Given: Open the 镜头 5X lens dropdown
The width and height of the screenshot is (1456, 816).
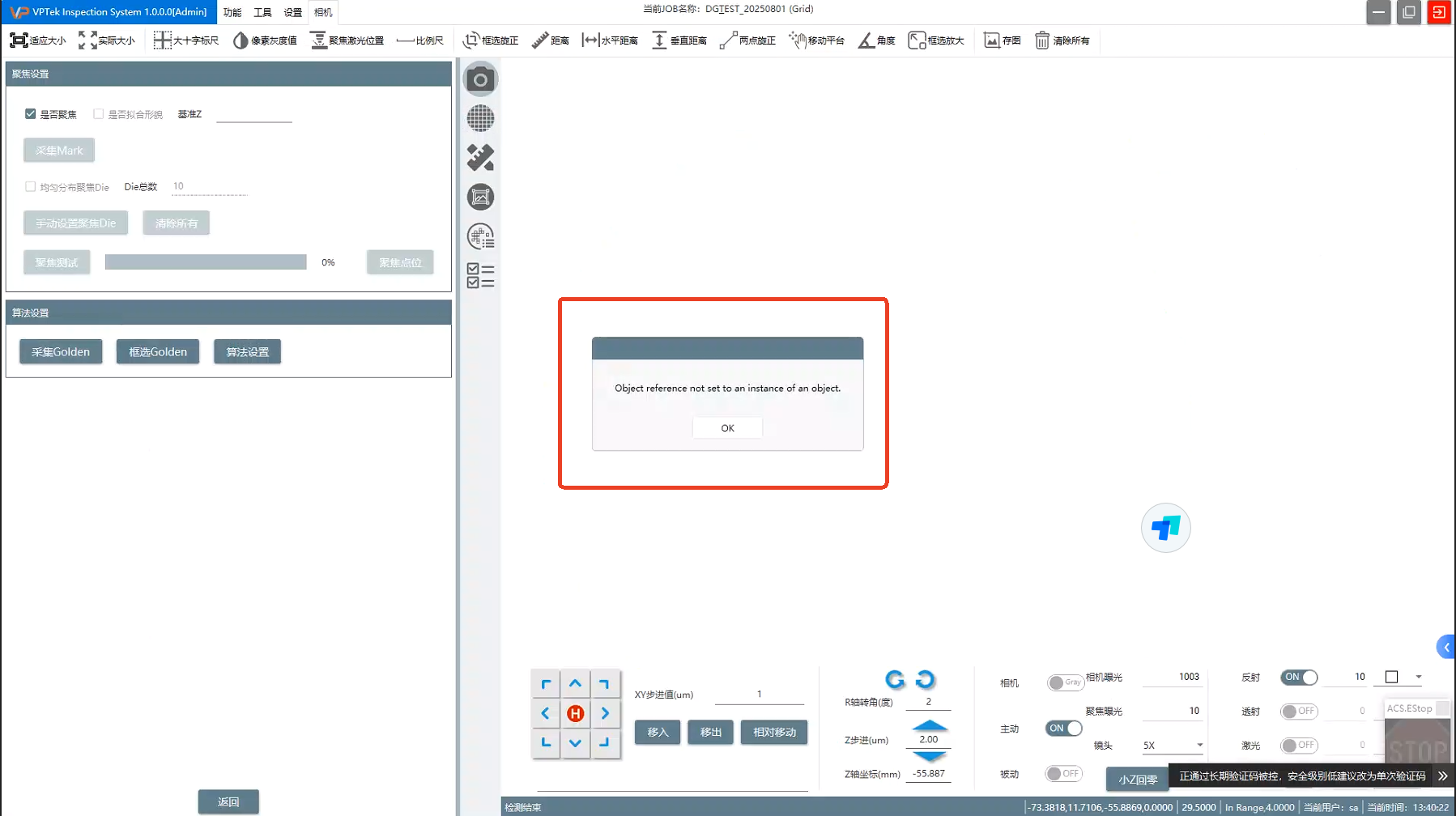Looking at the screenshot, I should pyautogui.click(x=1172, y=746).
